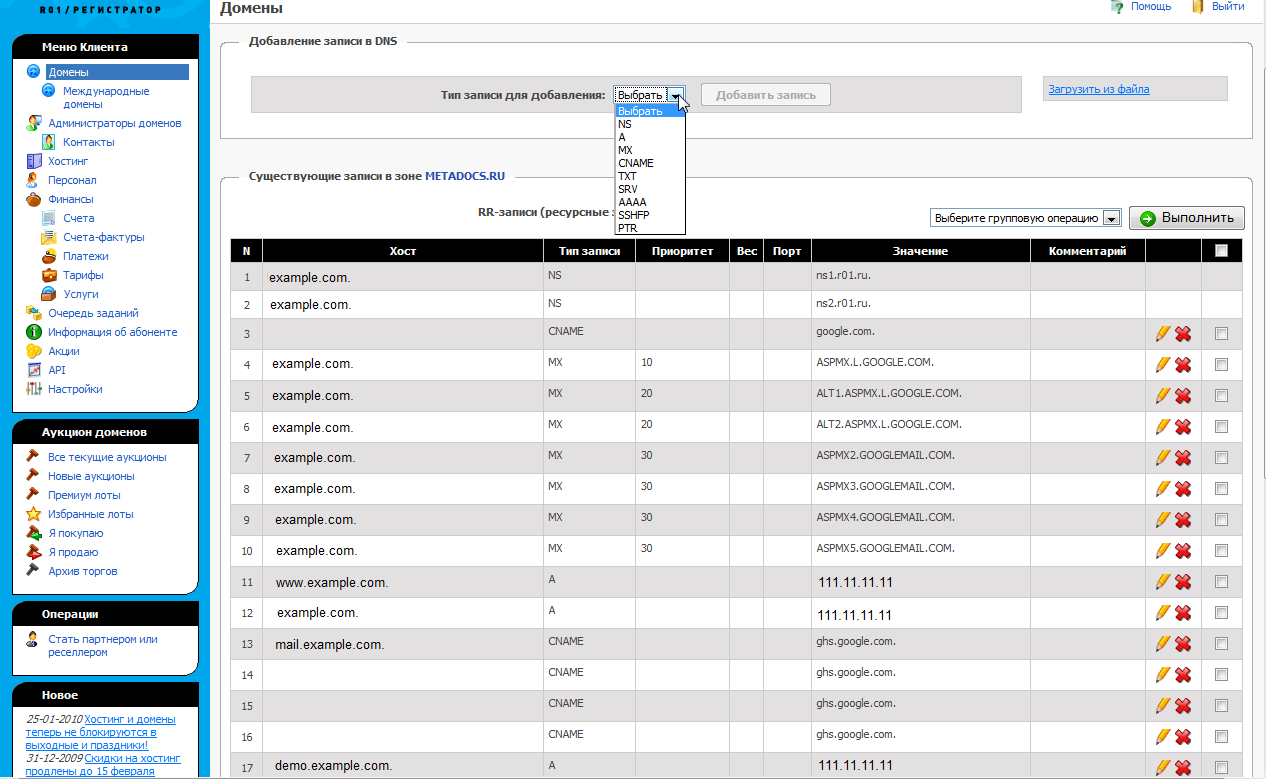Edit demo.example.com. A record pencil
The image size is (1266, 779).
coord(1162,768)
